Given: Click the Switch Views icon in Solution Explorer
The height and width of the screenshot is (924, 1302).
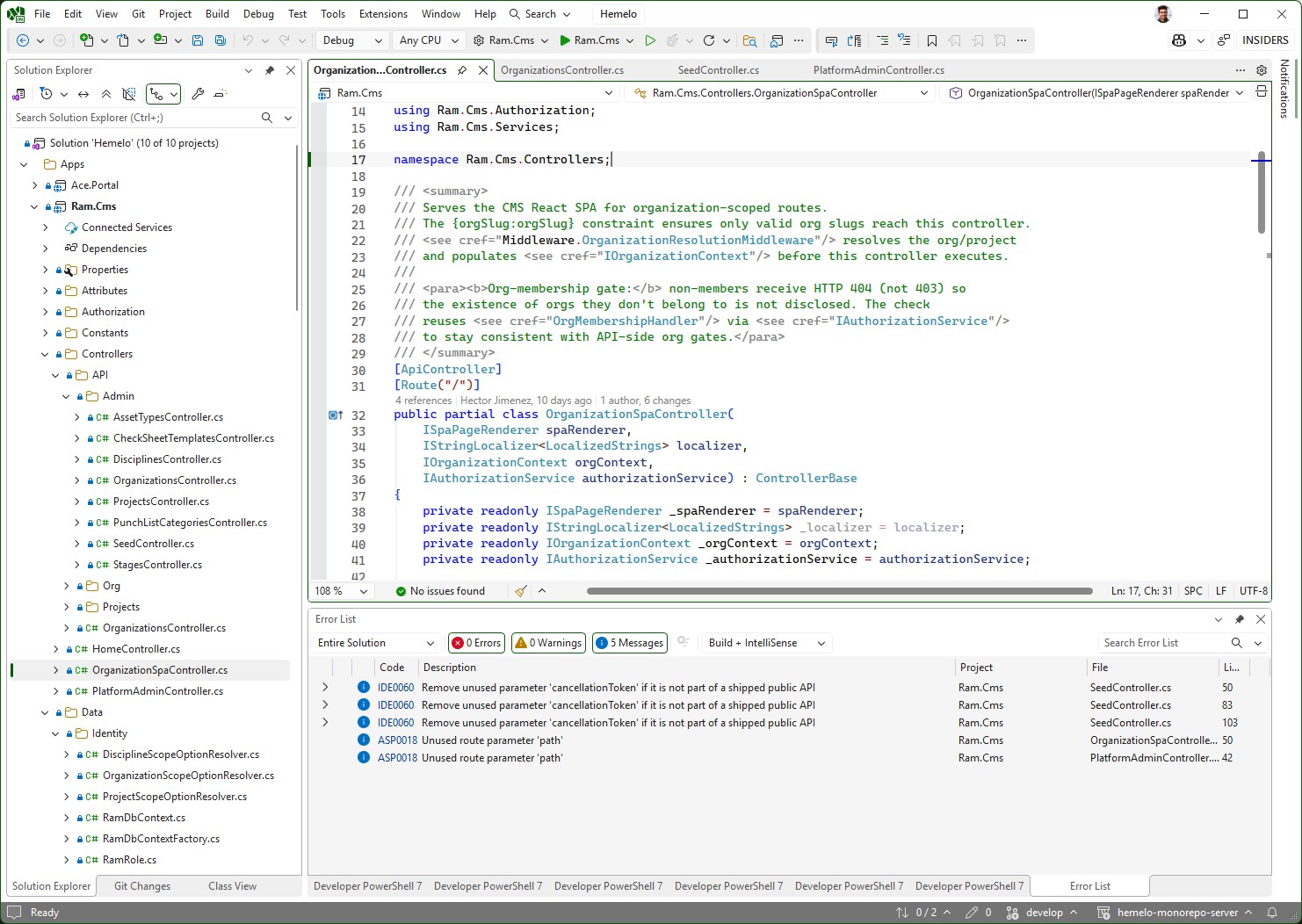Looking at the screenshot, I should (x=18, y=94).
